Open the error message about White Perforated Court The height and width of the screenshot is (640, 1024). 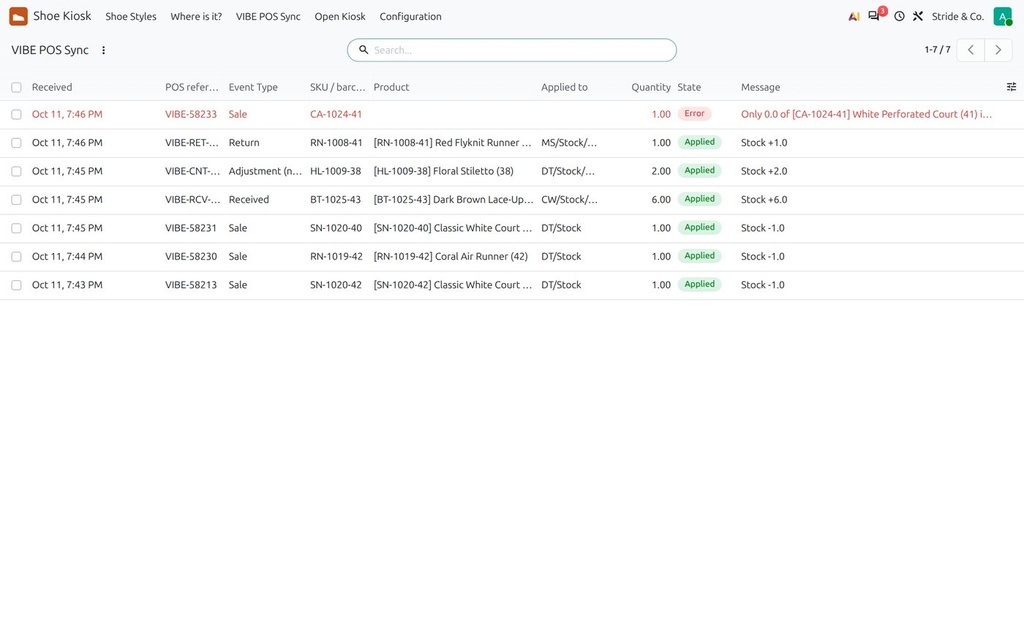pyautogui.click(x=866, y=114)
